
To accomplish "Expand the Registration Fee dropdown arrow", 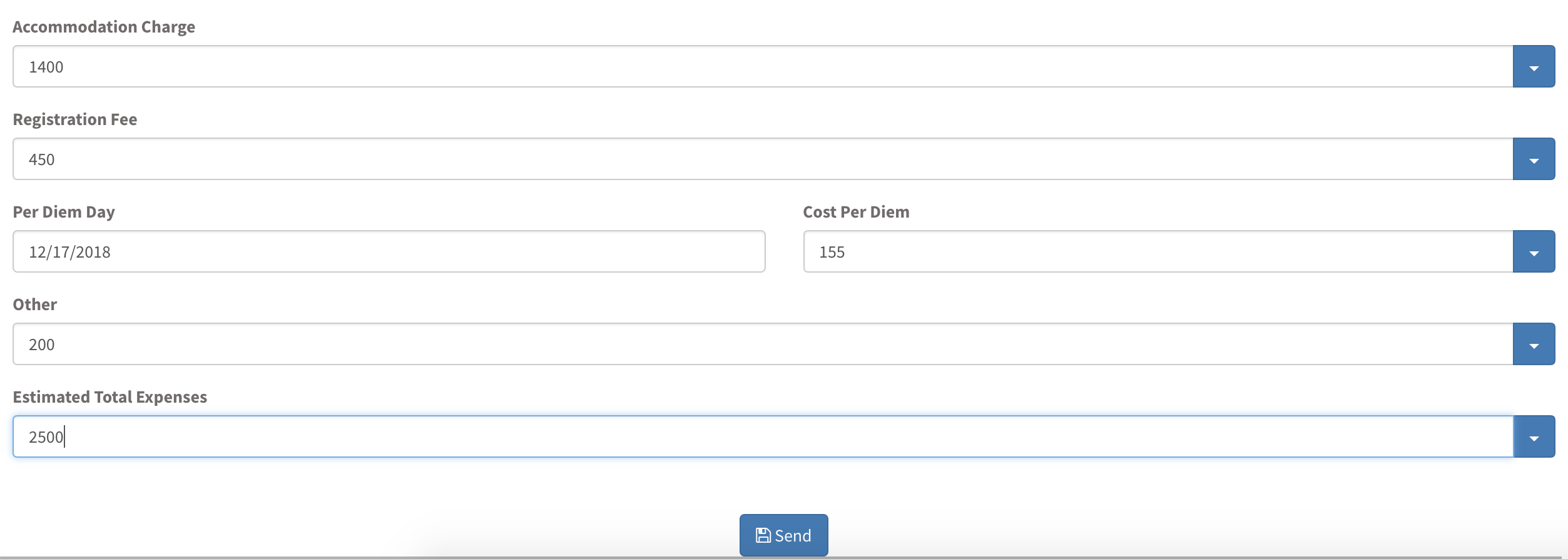I will [x=1534, y=159].
